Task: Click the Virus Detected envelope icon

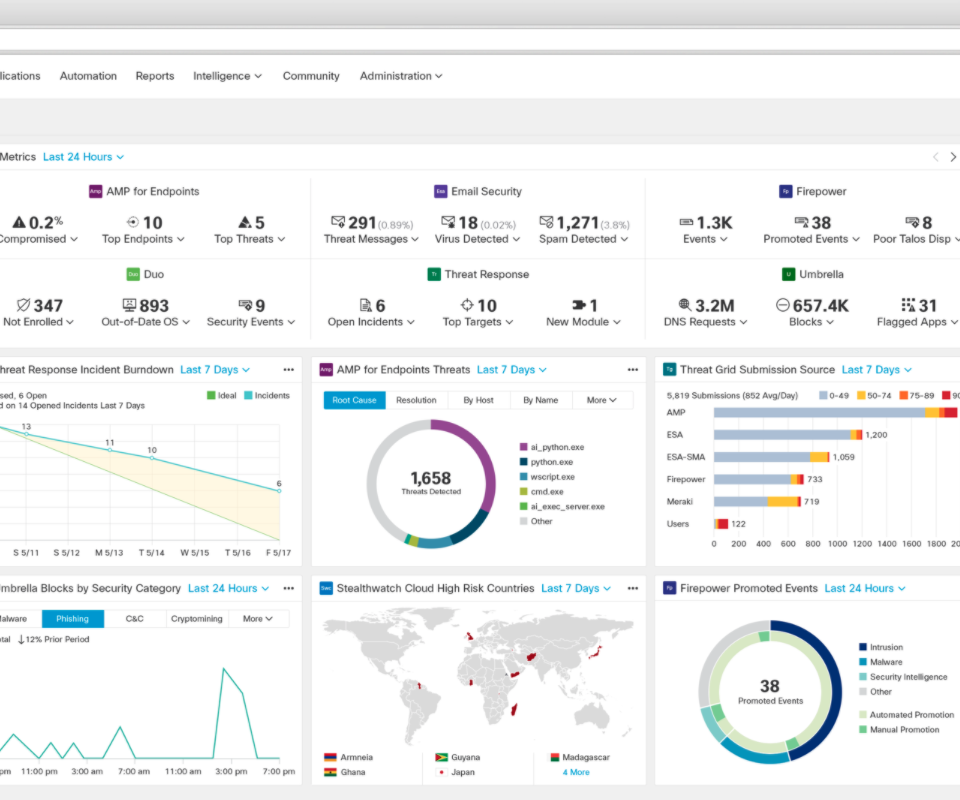Action: click(448, 222)
